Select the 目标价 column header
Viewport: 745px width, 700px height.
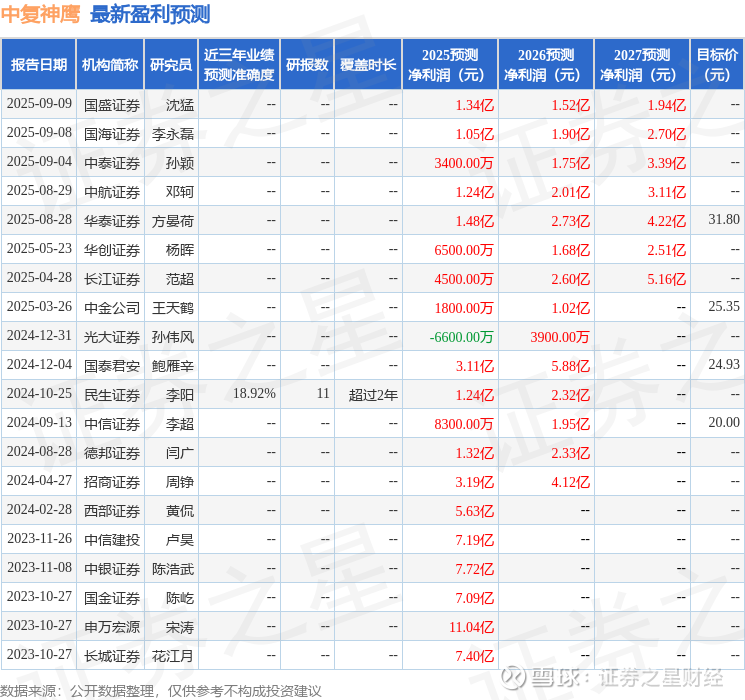717,65
